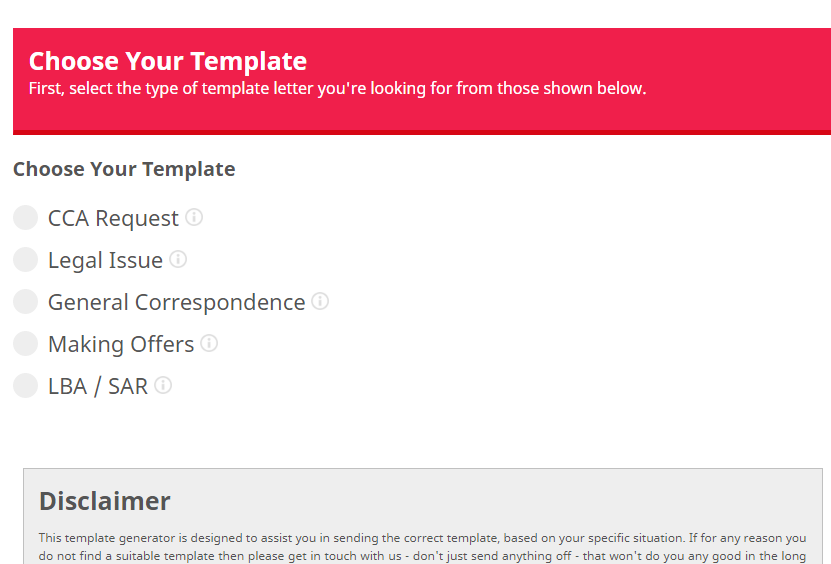Click the Legal Issue label text
This screenshot has width=831, height=564.
coord(105,260)
